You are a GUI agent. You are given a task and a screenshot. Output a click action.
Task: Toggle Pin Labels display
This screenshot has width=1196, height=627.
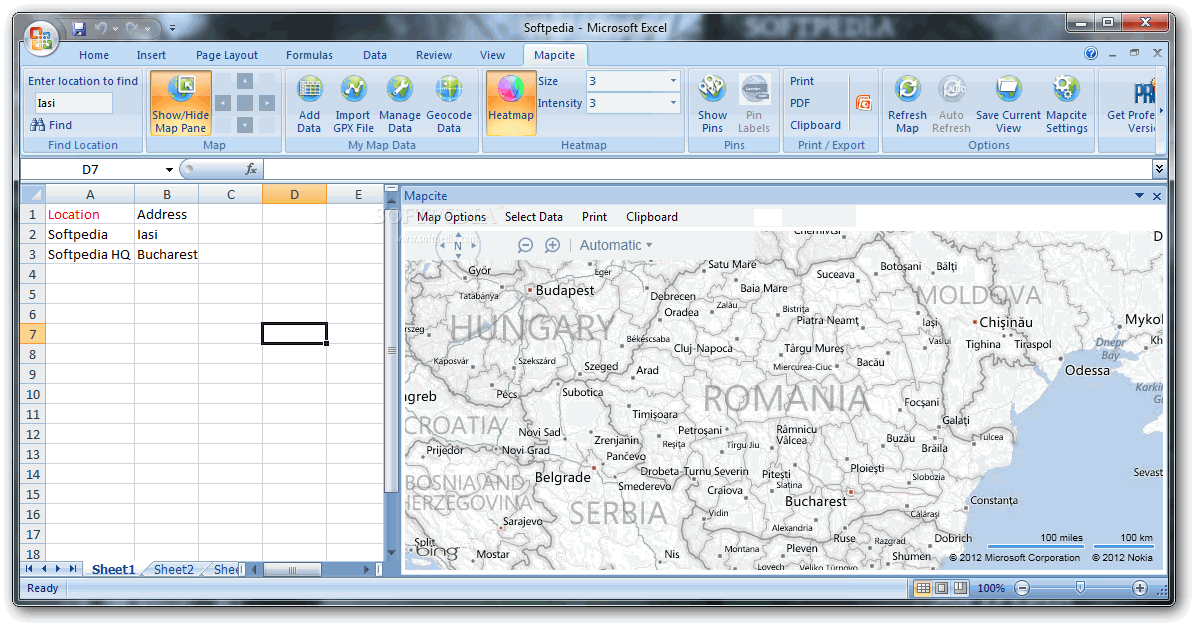pyautogui.click(x=754, y=104)
